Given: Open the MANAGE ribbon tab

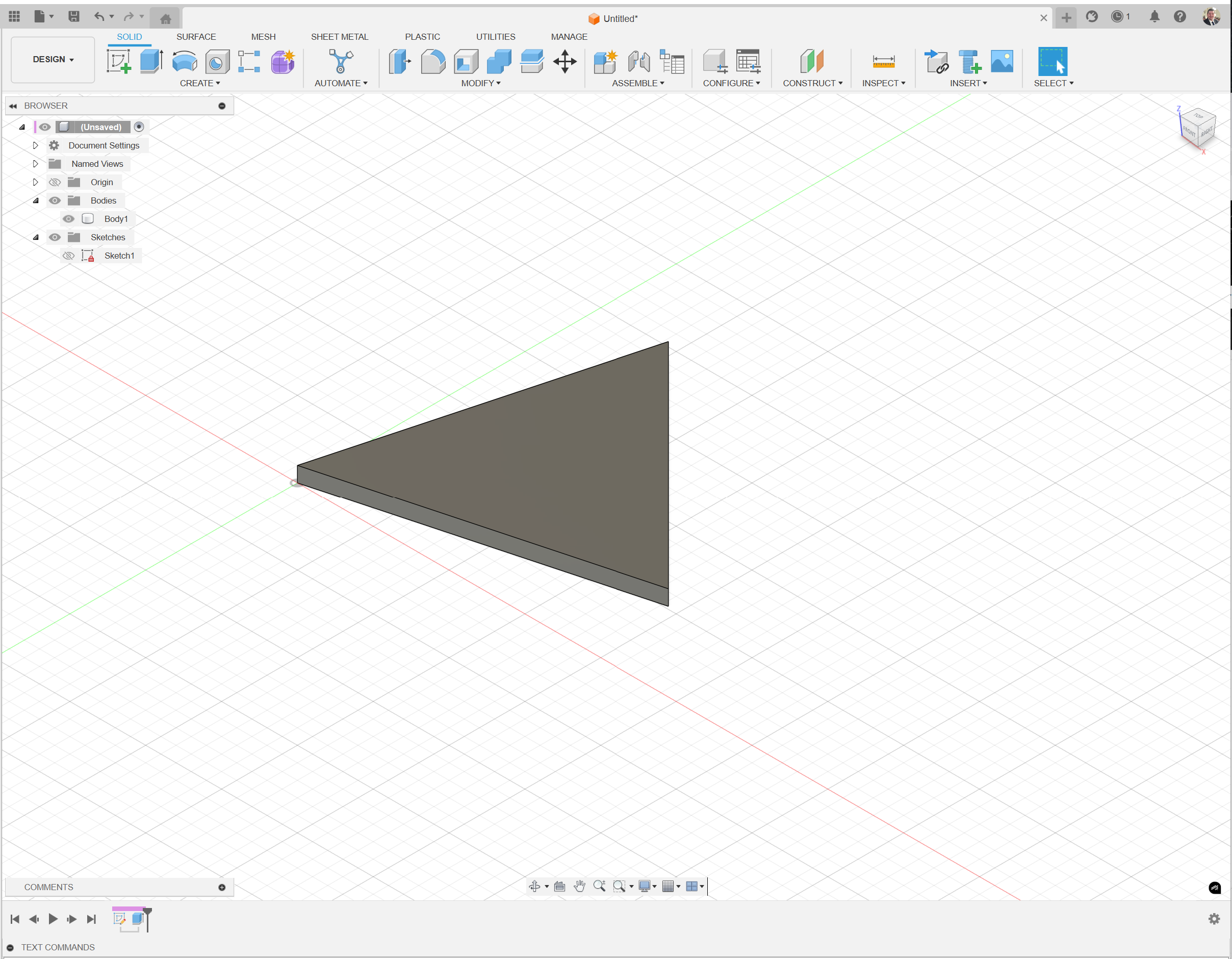Looking at the screenshot, I should point(569,37).
